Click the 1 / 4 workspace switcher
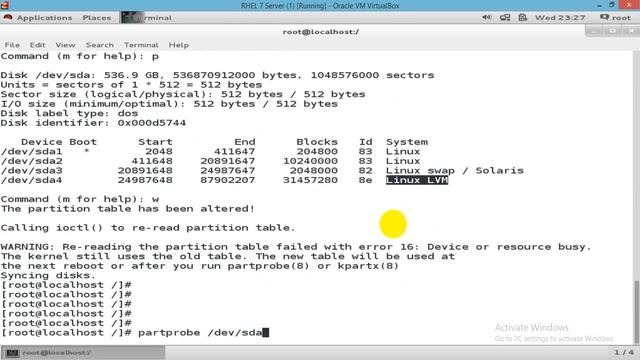This screenshot has width=640, height=360. coord(624,352)
